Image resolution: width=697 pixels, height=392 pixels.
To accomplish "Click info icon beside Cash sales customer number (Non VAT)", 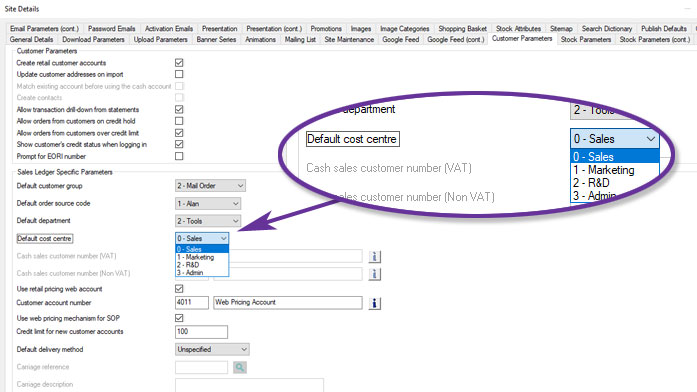I will [x=374, y=274].
